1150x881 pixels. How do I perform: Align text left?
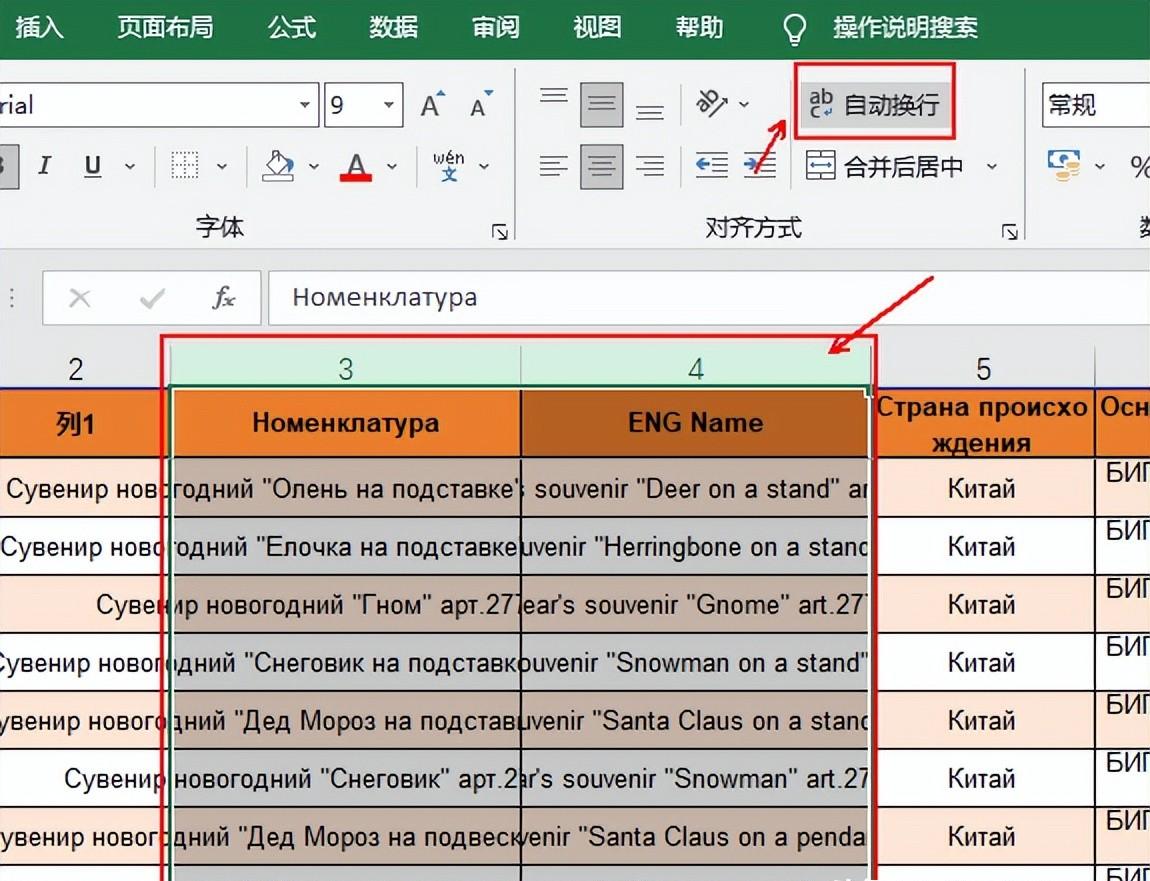tap(554, 167)
